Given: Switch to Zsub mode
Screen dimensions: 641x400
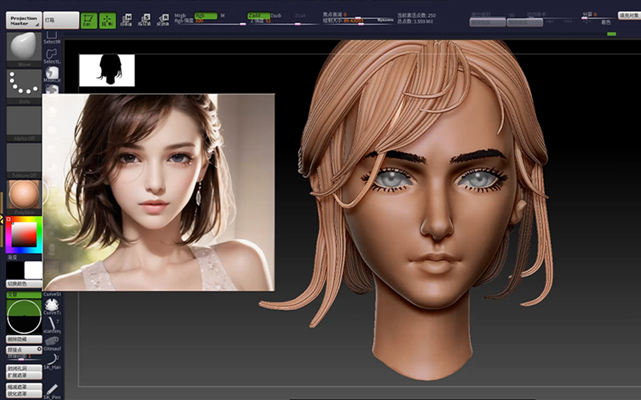Looking at the screenshot, I should click(276, 16).
